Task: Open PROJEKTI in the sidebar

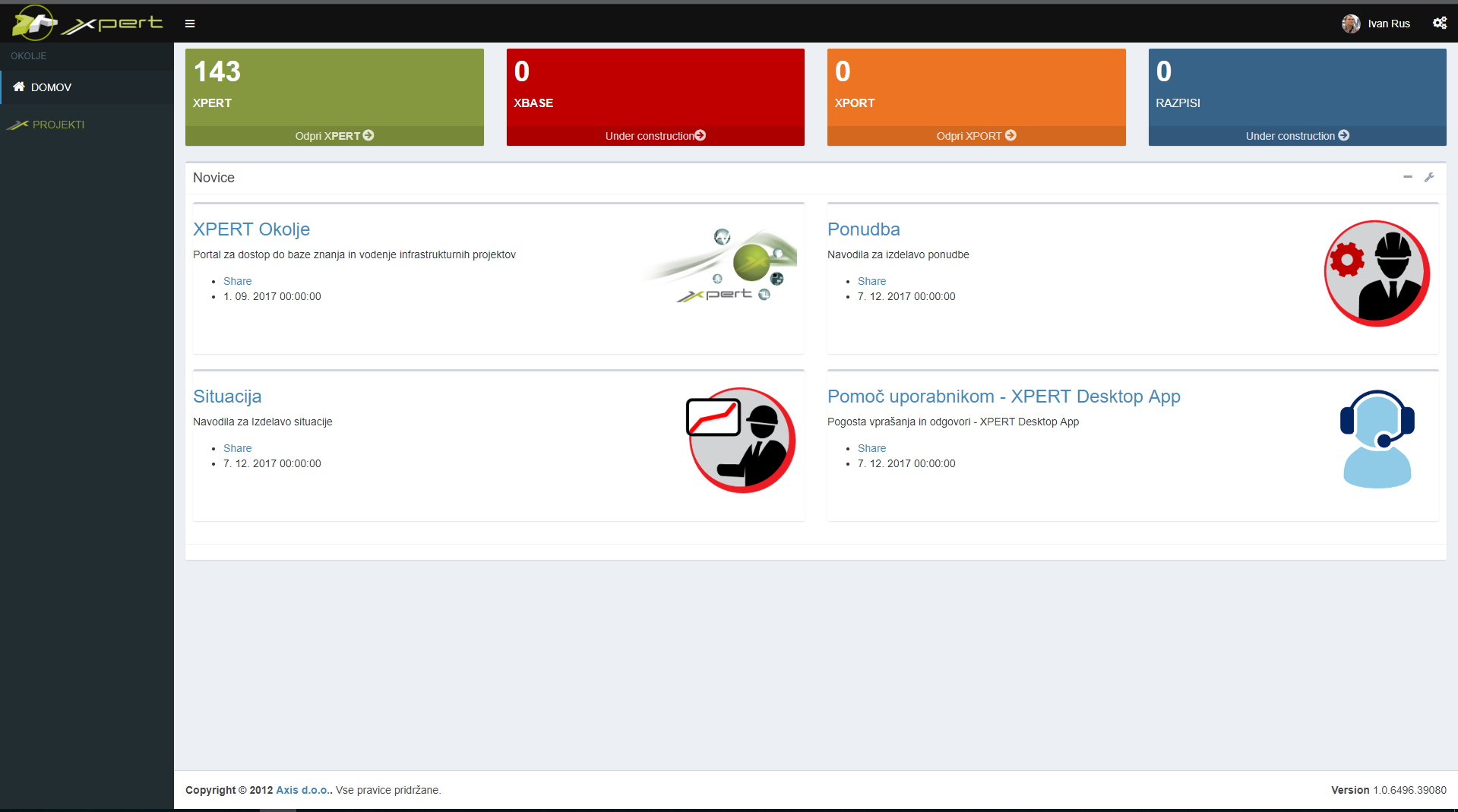Action: (x=58, y=125)
